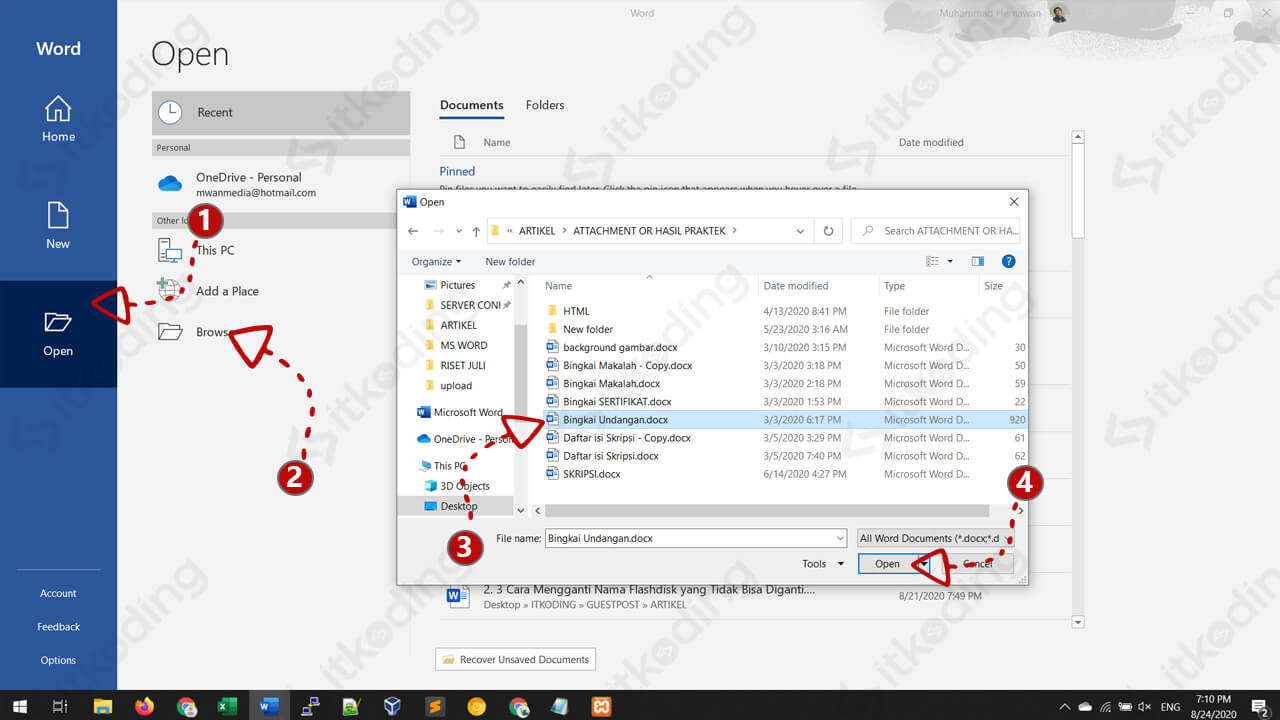Screen dimensions: 1280x720
Task: Click Open button in dialog
Action: pyautogui.click(x=887, y=564)
